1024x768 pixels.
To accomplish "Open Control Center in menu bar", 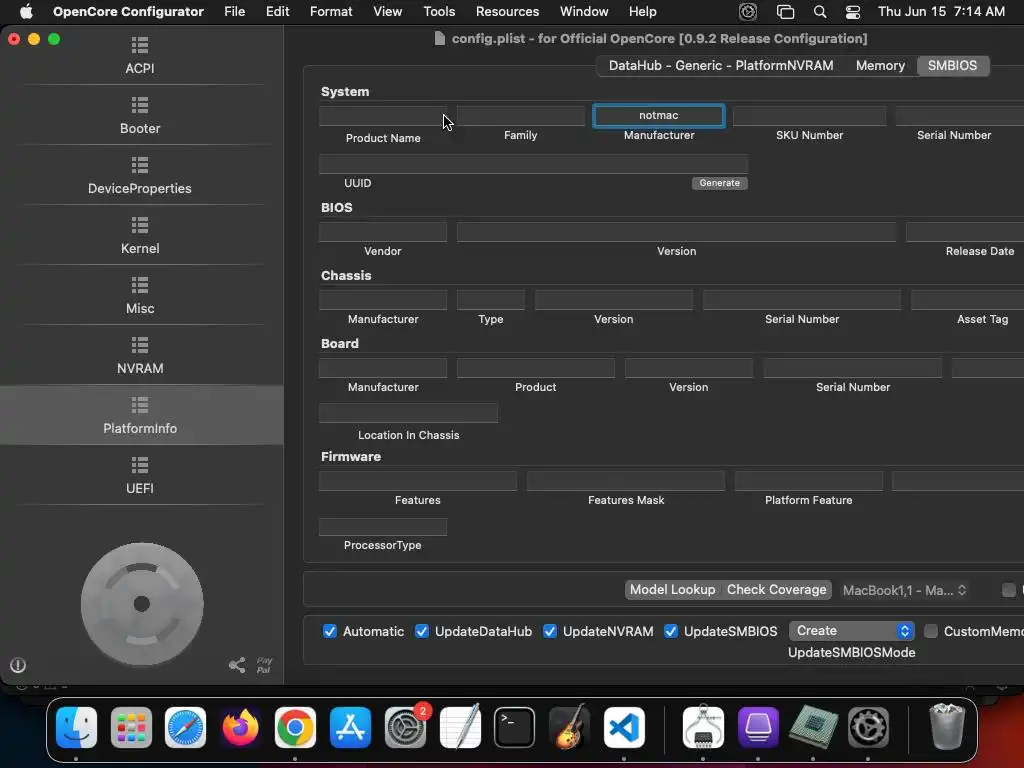I will (852, 12).
